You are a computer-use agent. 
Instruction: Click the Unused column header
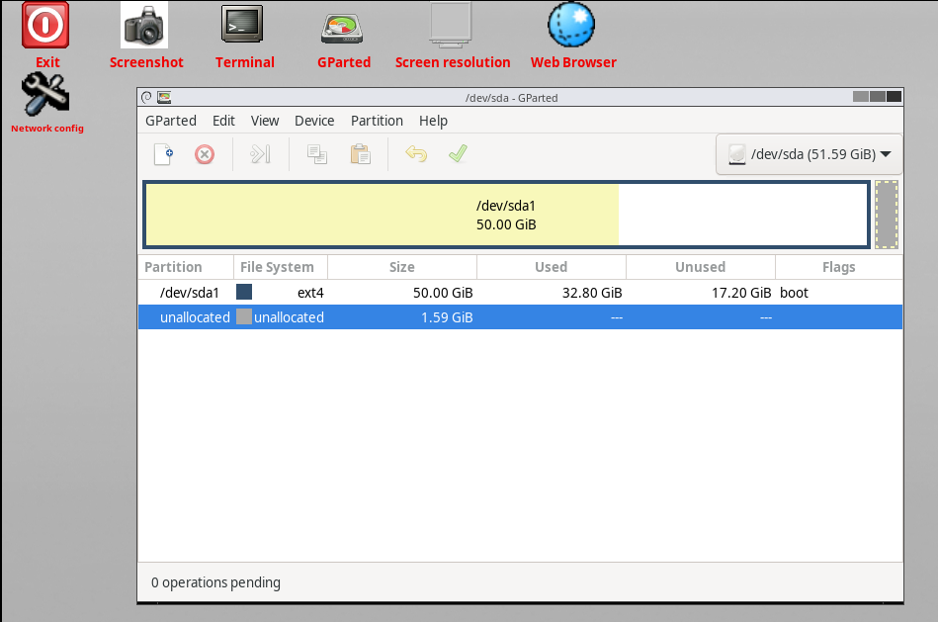[x=701, y=267]
